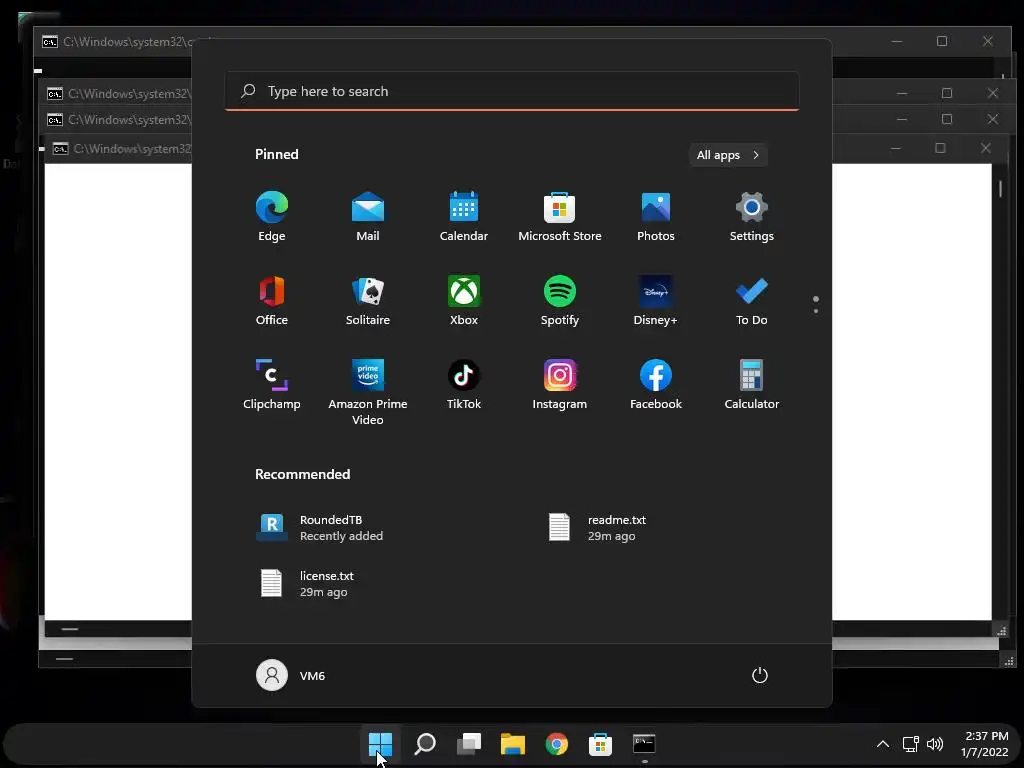Viewport: 1024px width, 768px height.
Task: Open taskbar Search magnifier
Action: (x=425, y=744)
